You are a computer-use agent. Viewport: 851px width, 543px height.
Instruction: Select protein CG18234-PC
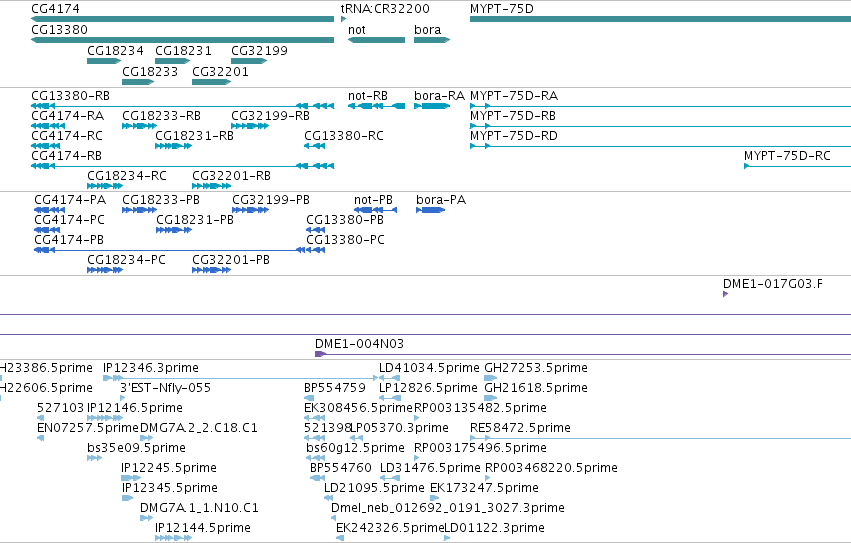point(105,270)
